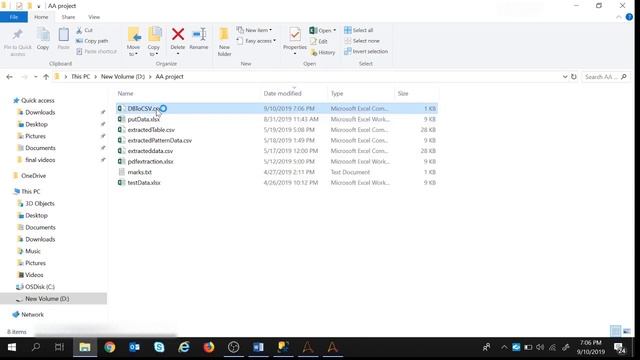Open dropdown beside Open button
The width and height of the screenshot is (640, 360).
(334, 31)
